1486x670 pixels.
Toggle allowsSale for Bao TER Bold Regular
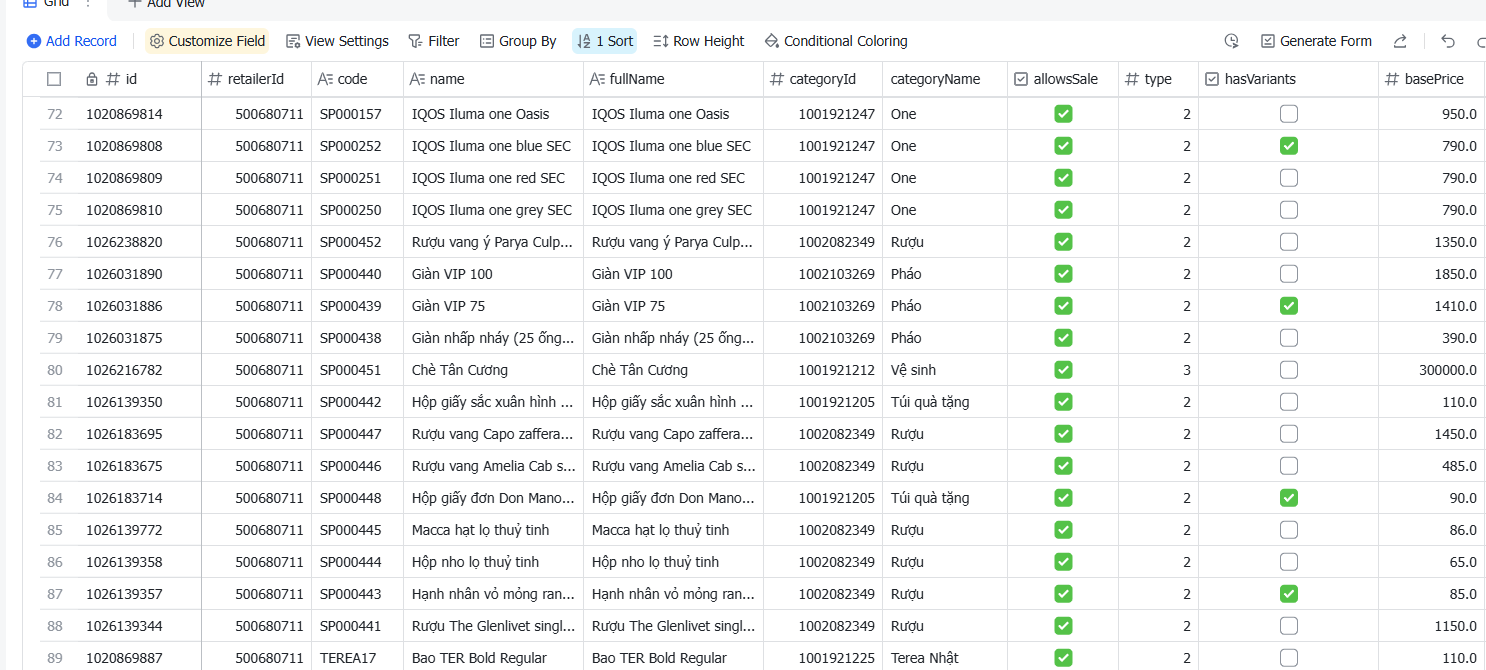click(x=1063, y=658)
